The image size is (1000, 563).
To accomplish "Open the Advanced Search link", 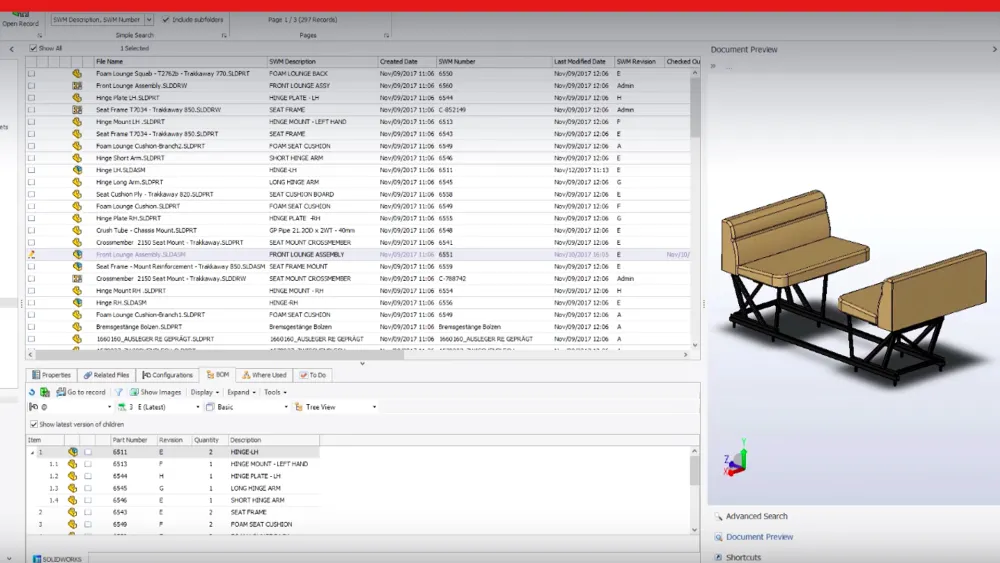I will 756,516.
